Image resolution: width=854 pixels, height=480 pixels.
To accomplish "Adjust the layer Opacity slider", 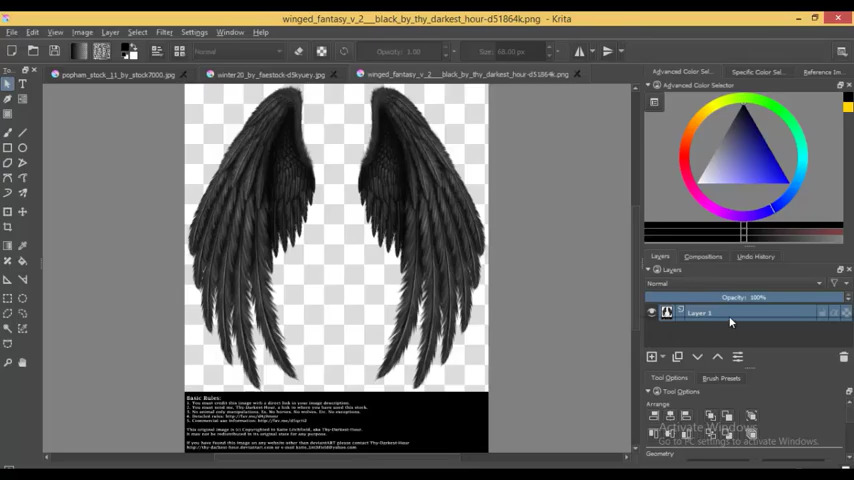I will pyautogui.click(x=744, y=297).
